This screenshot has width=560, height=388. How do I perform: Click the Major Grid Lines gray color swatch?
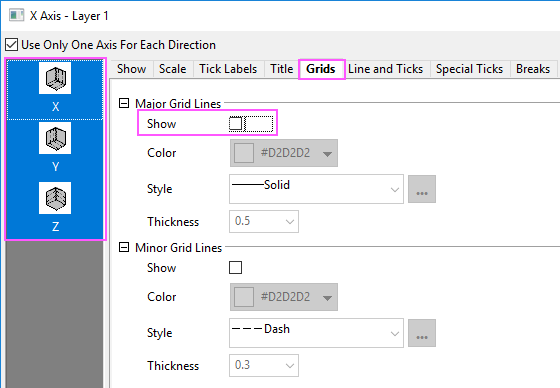point(244,153)
